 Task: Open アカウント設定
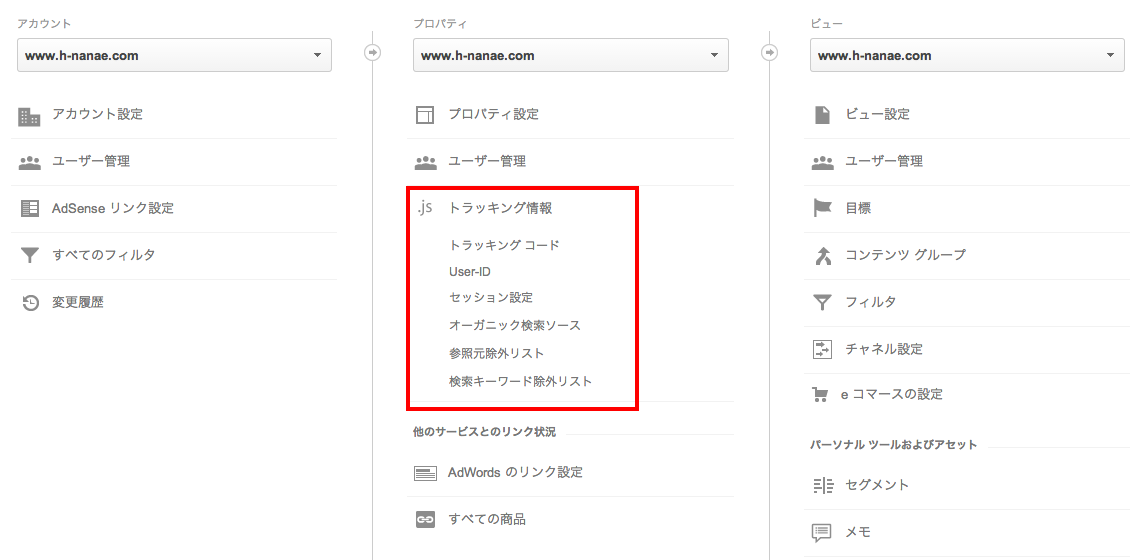(97, 114)
